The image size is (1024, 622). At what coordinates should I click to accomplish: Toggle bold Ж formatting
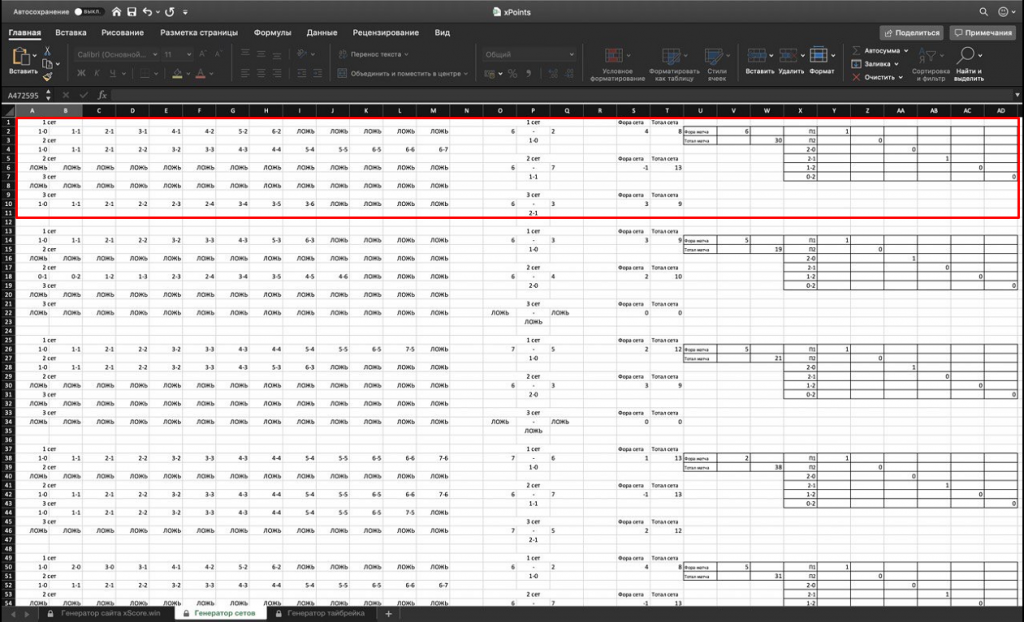[81, 73]
